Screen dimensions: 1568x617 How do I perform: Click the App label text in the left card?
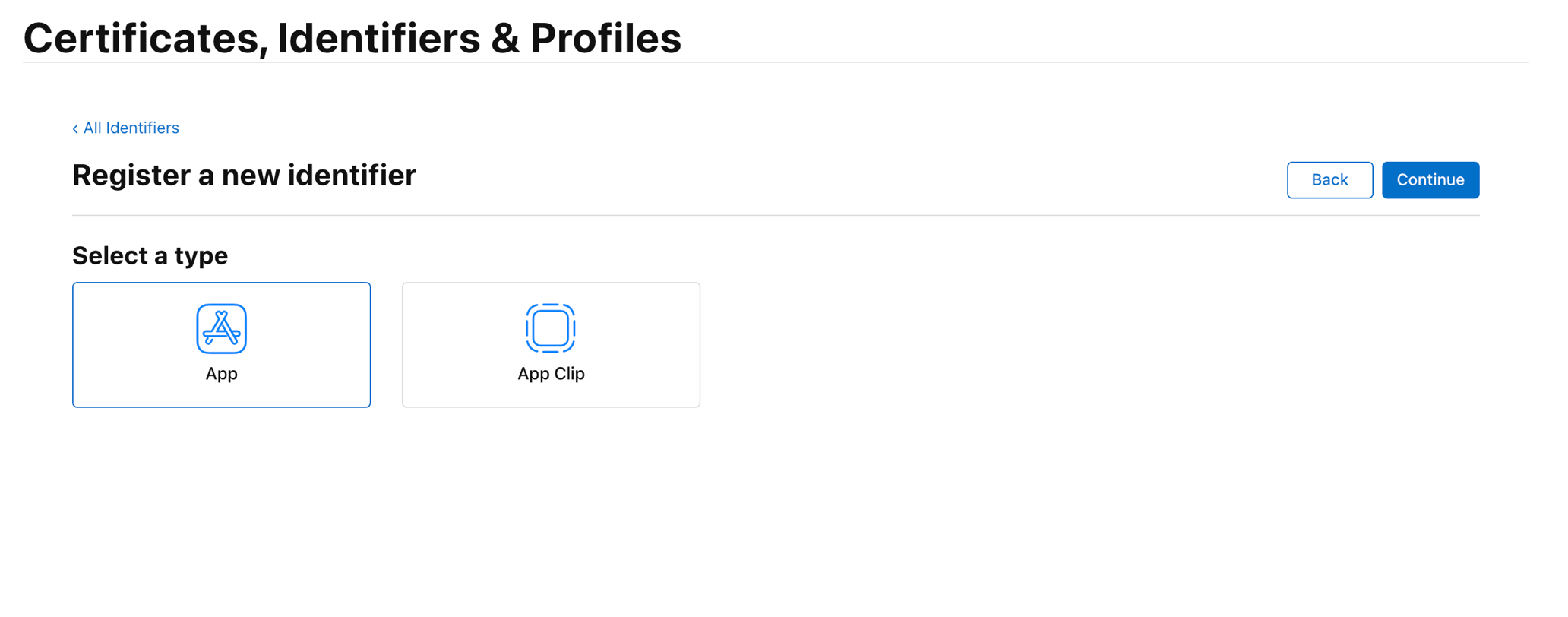[221, 373]
